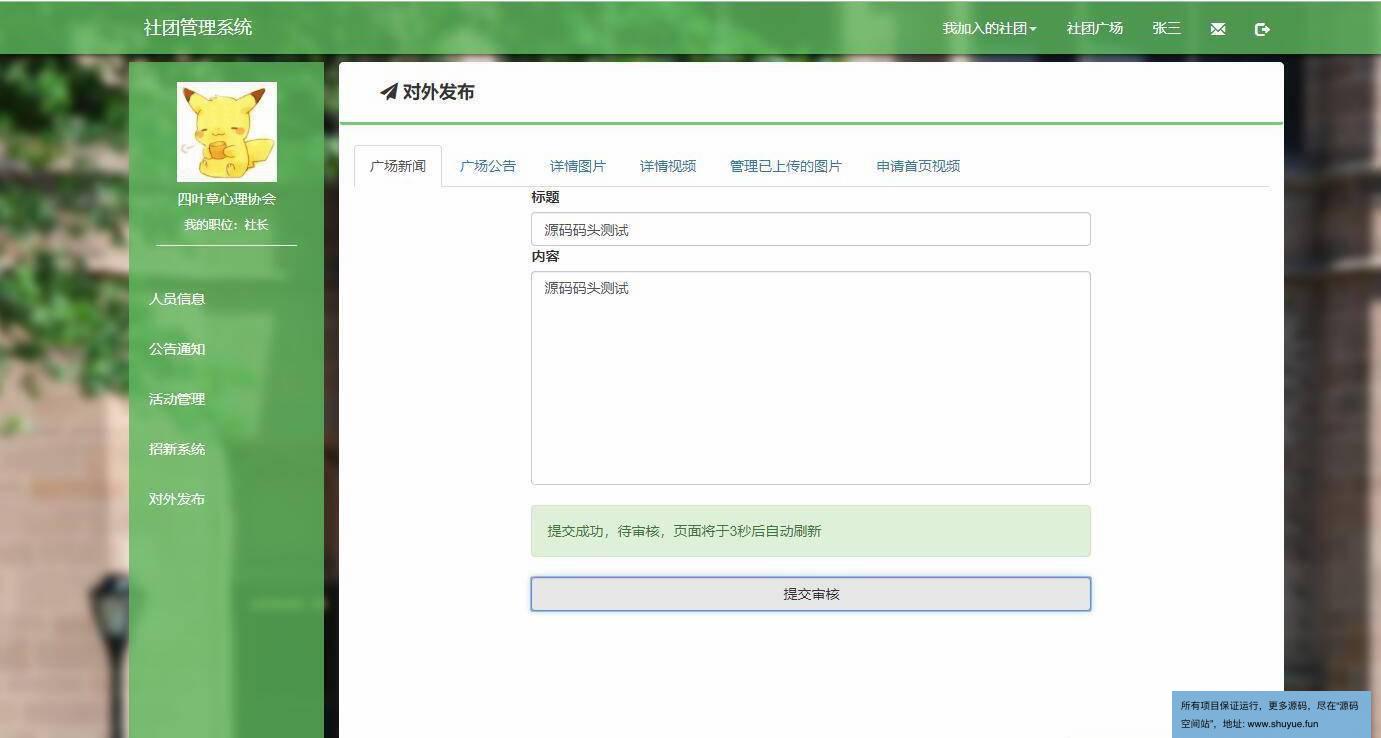Open the 详情视频 tab

click(x=668, y=166)
